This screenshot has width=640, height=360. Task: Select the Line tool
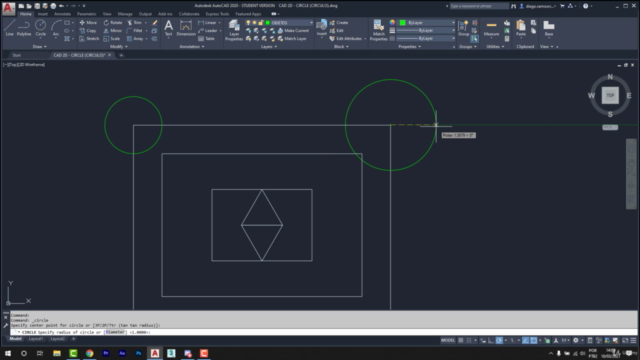coord(9,28)
